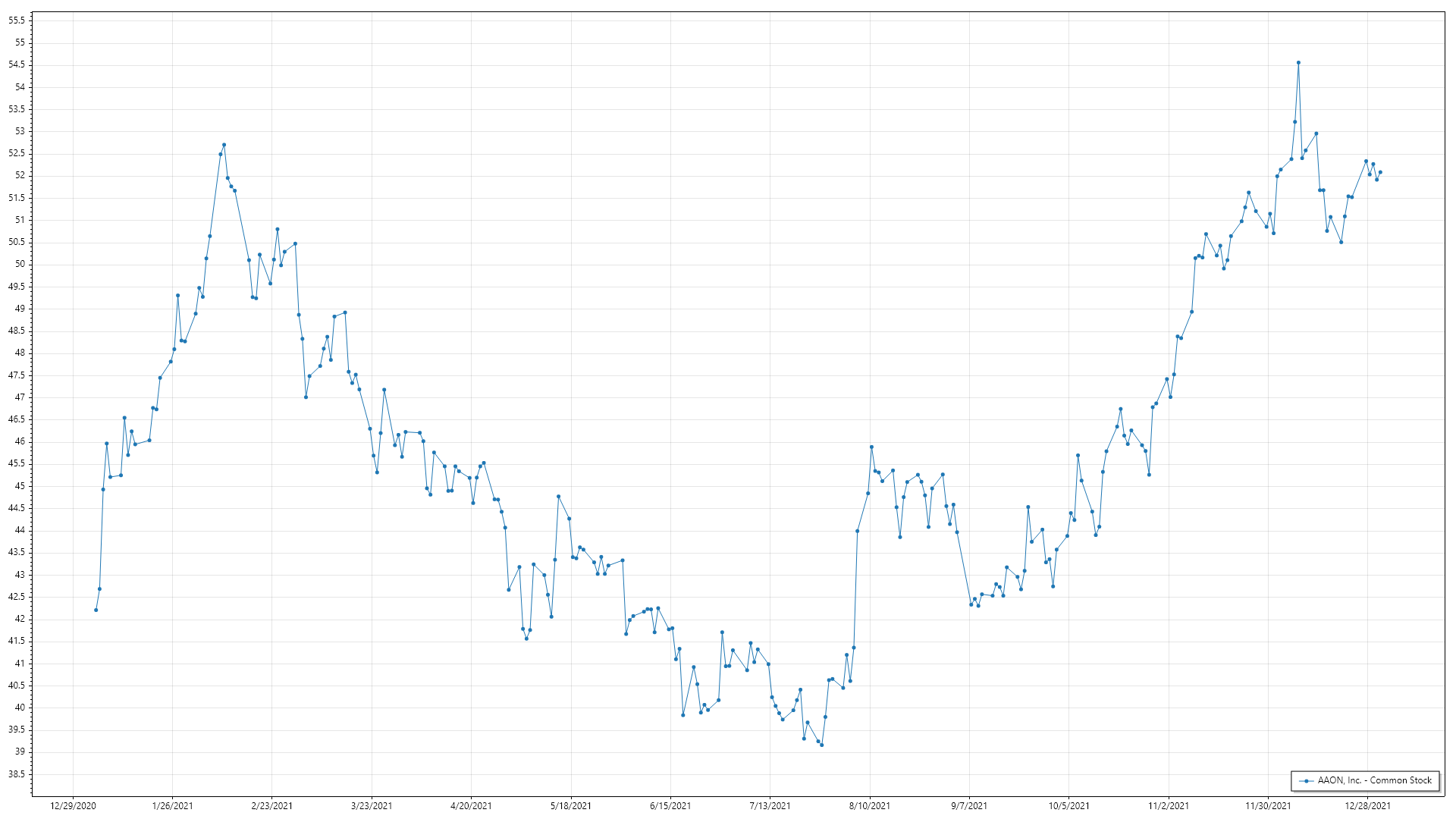Screen dimensions: 1456x819
Task: Click the 8/10/2021 x-axis date label
Action: pos(870,805)
